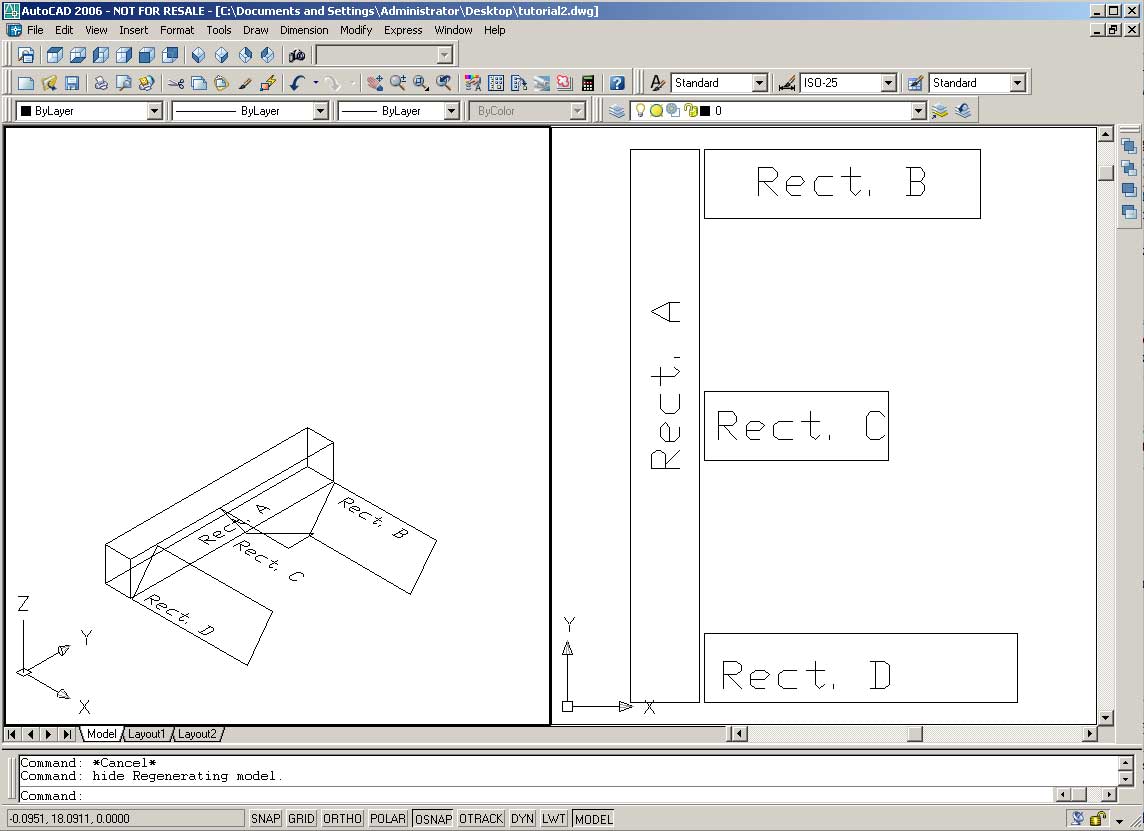Click the drawing area horizontal scrollbar thumb
The image size is (1144, 831).
pyautogui.click(x=915, y=733)
